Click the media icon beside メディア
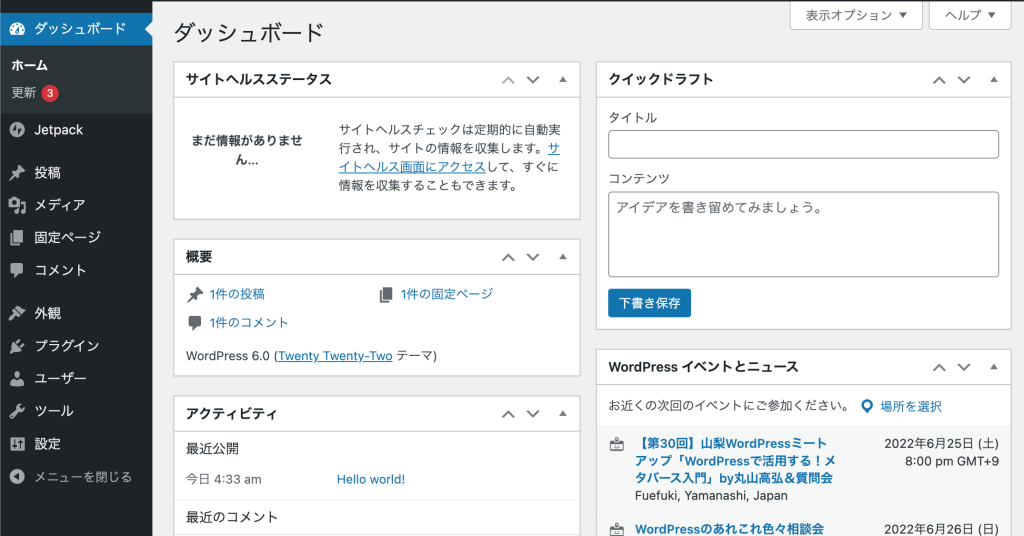Viewport: 1024px width, 536px height. (18, 205)
